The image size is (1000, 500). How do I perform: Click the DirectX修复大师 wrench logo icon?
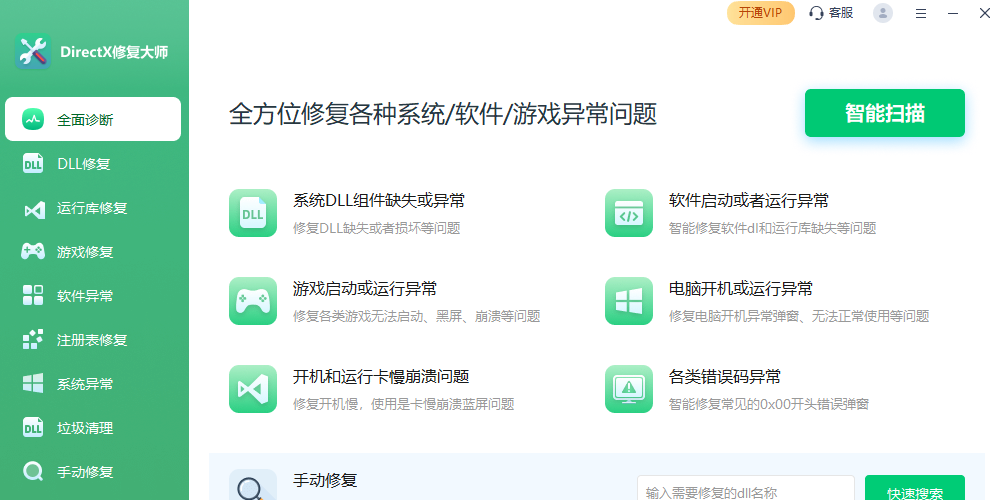click(33, 52)
